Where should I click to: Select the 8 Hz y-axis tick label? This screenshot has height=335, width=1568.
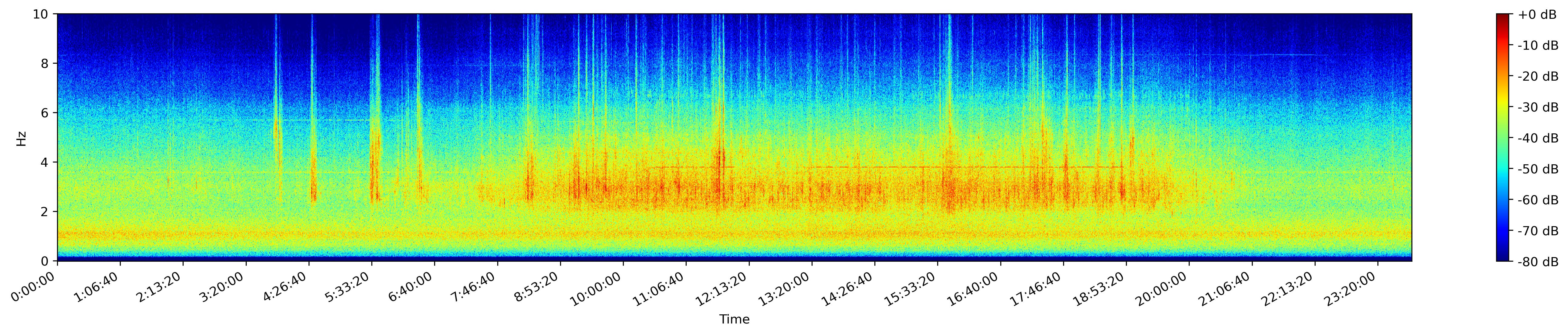point(45,63)
